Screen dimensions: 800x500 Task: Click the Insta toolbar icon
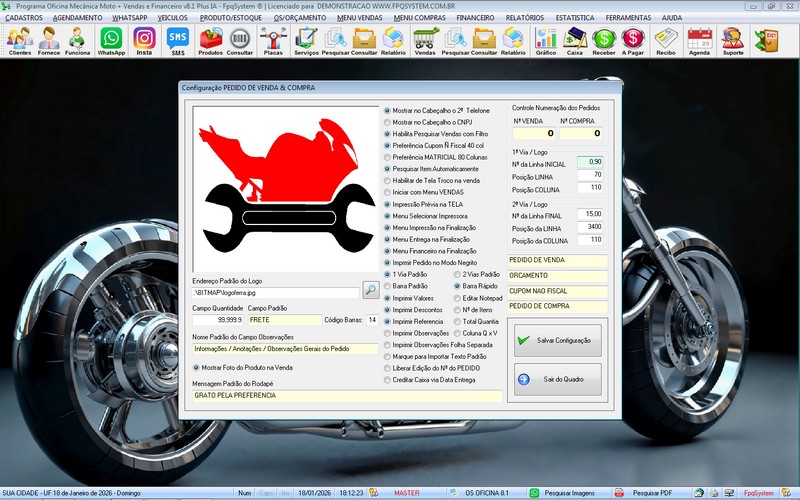[144, 39]
